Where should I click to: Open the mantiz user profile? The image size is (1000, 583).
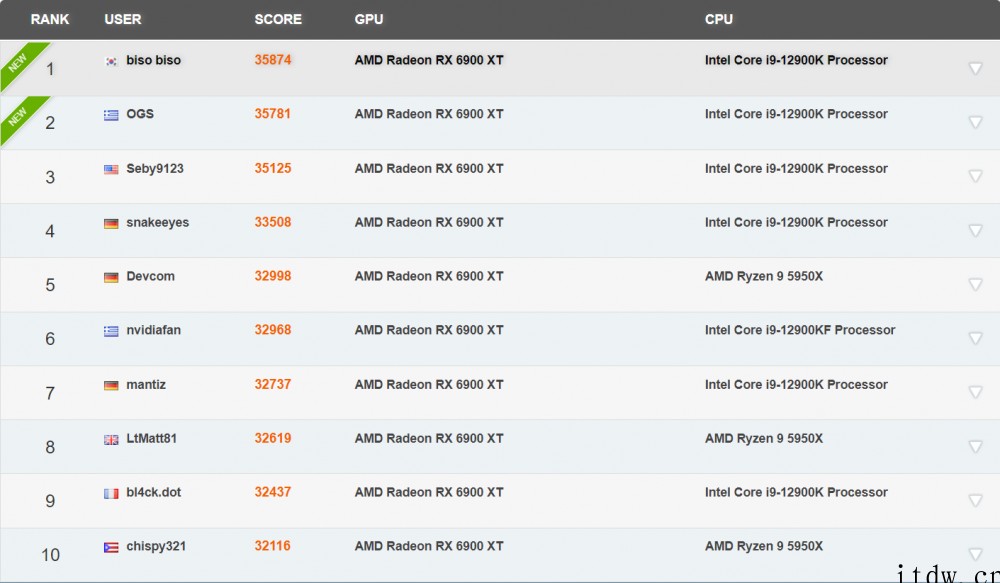pyautogui.click(x=146, y=385)
